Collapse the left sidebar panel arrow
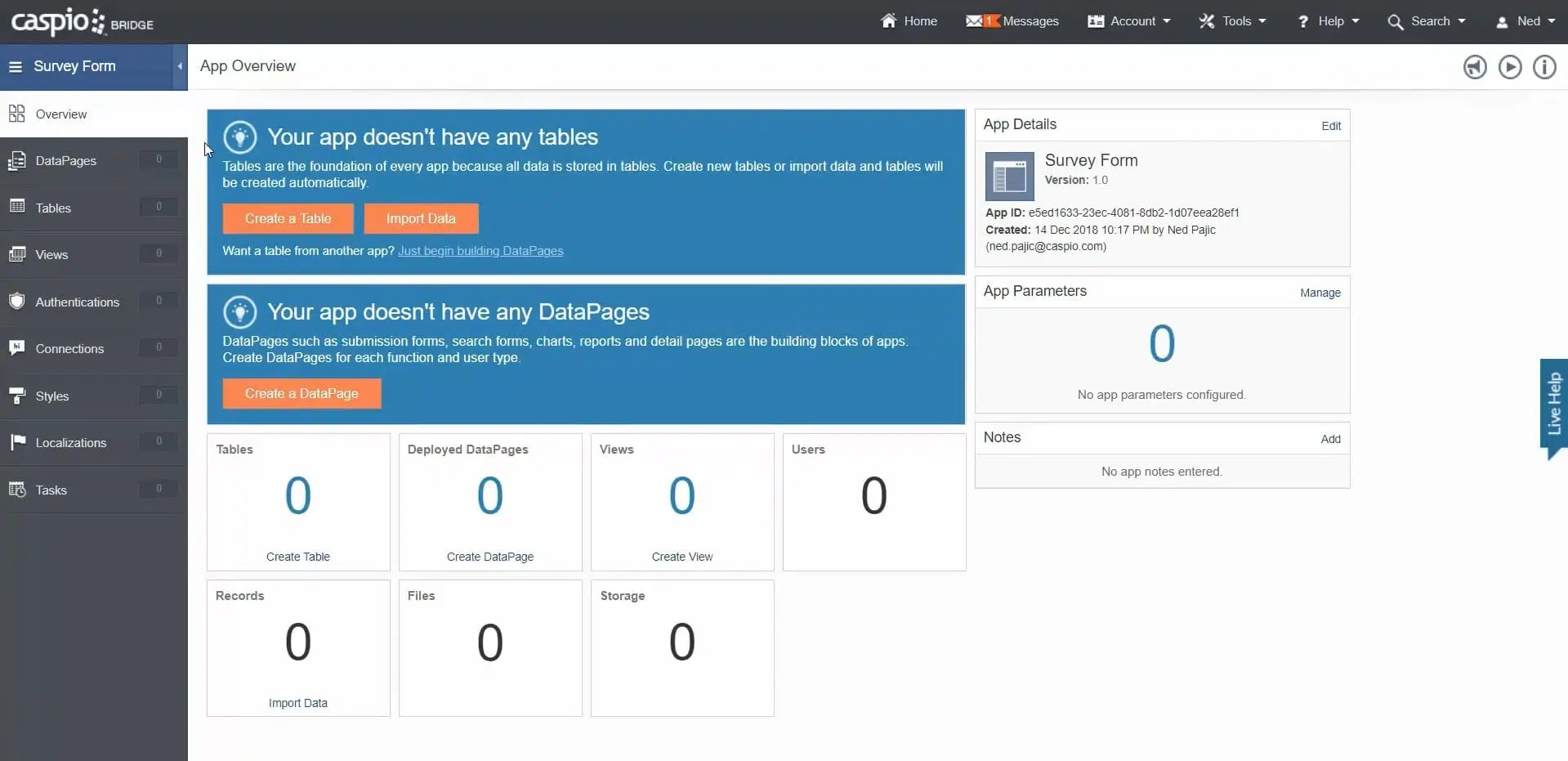 180,67
